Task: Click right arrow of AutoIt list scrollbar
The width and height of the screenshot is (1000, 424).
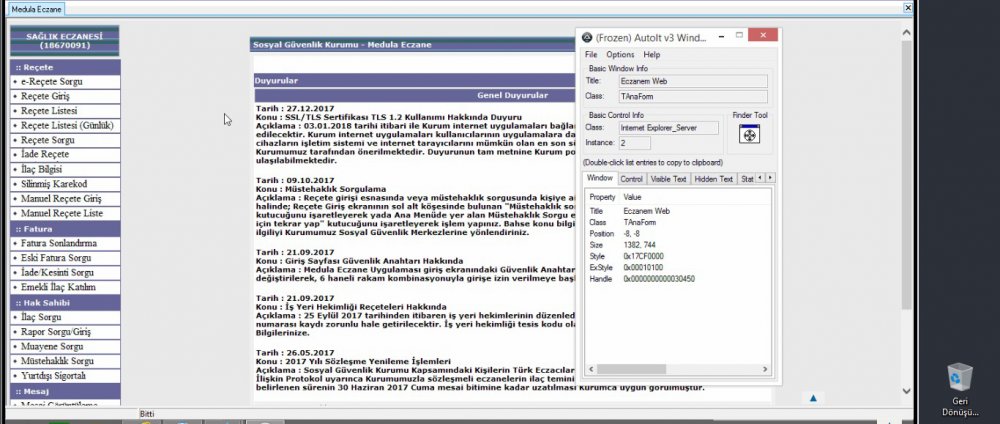Action: (766, 369)
